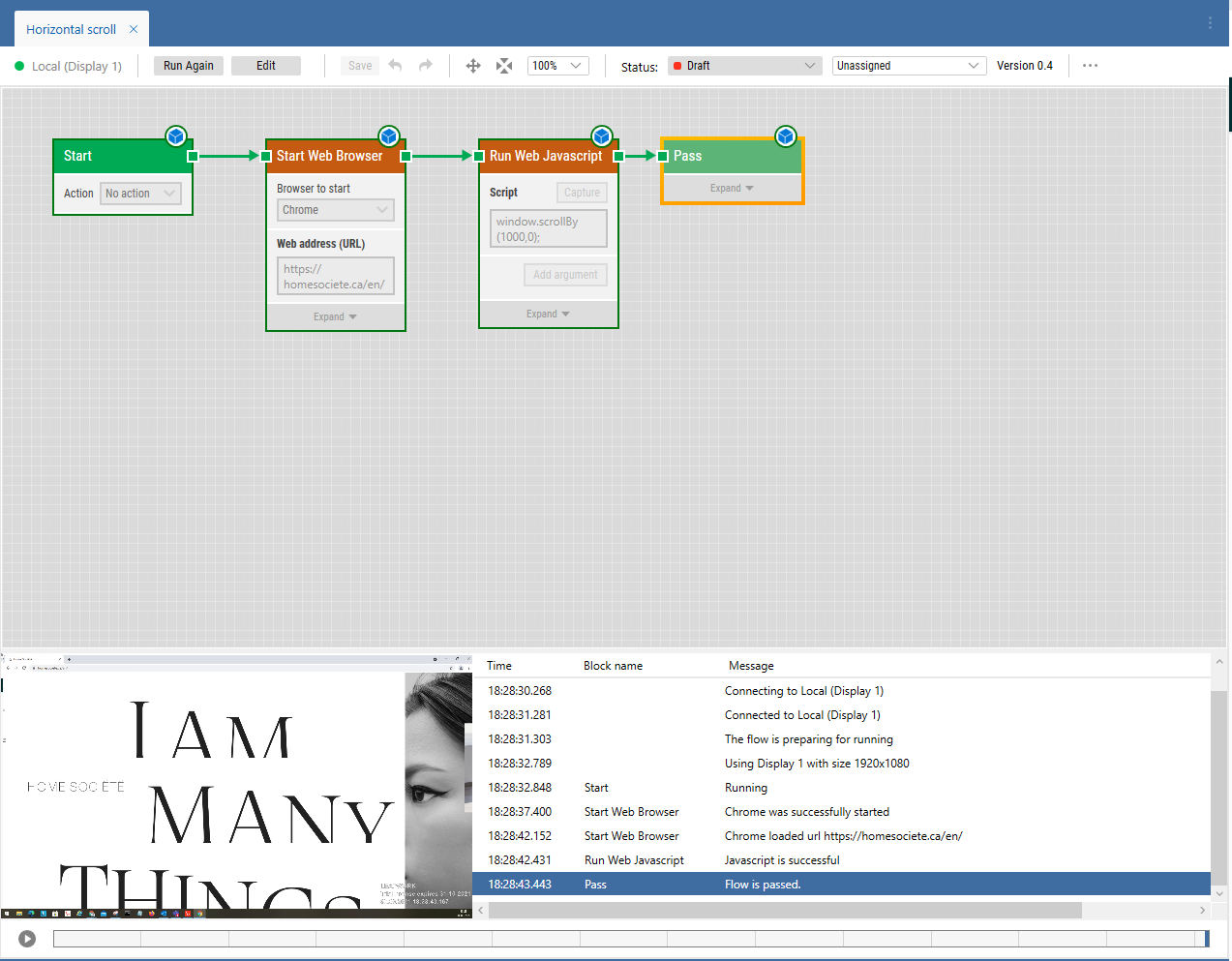Screen dimensions: 1232x961
Task: Switch to the Horizontal scroll tab
Action: coord(70,28)
